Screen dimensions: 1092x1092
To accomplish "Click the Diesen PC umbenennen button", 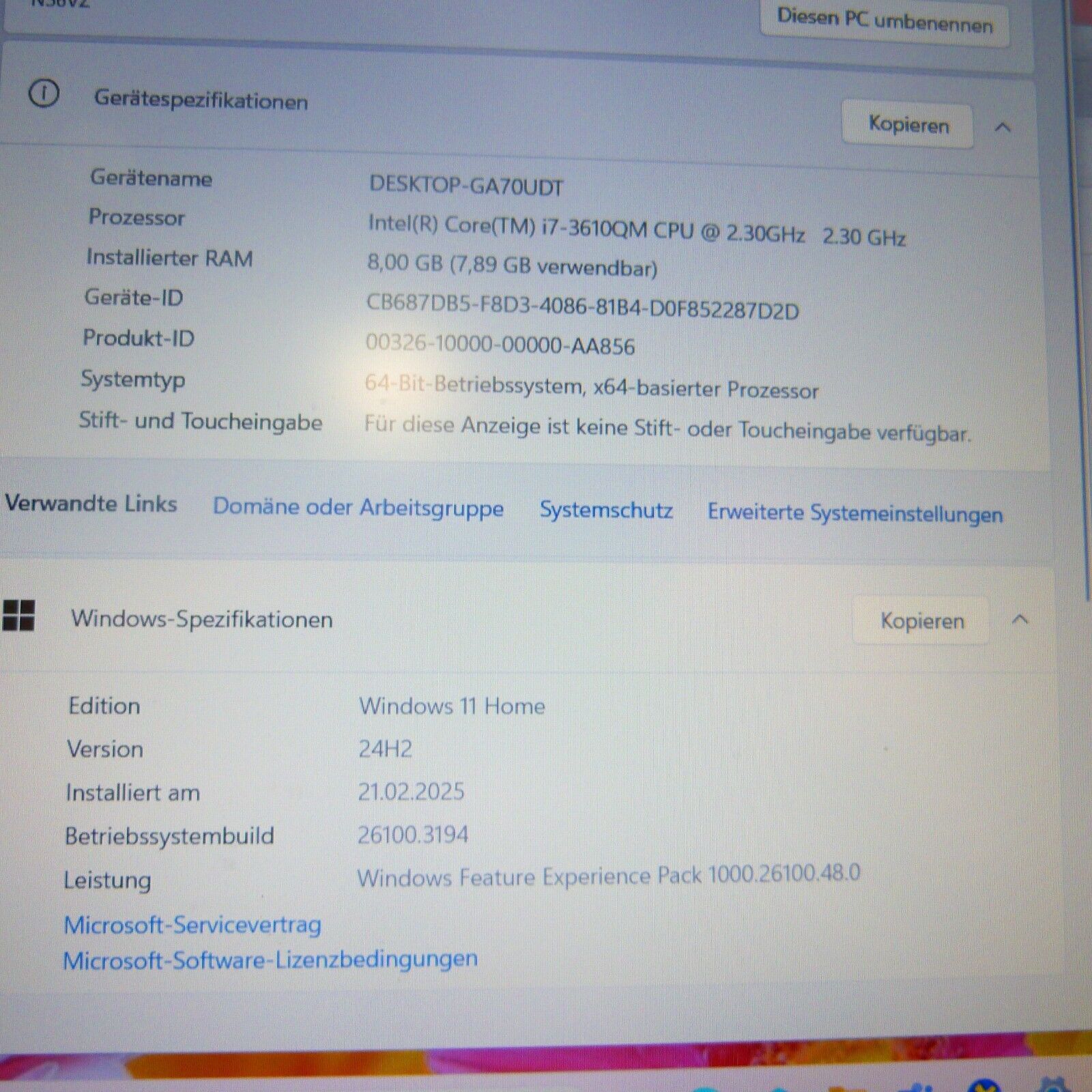I will pyautogui.click(x=885, y=22).
